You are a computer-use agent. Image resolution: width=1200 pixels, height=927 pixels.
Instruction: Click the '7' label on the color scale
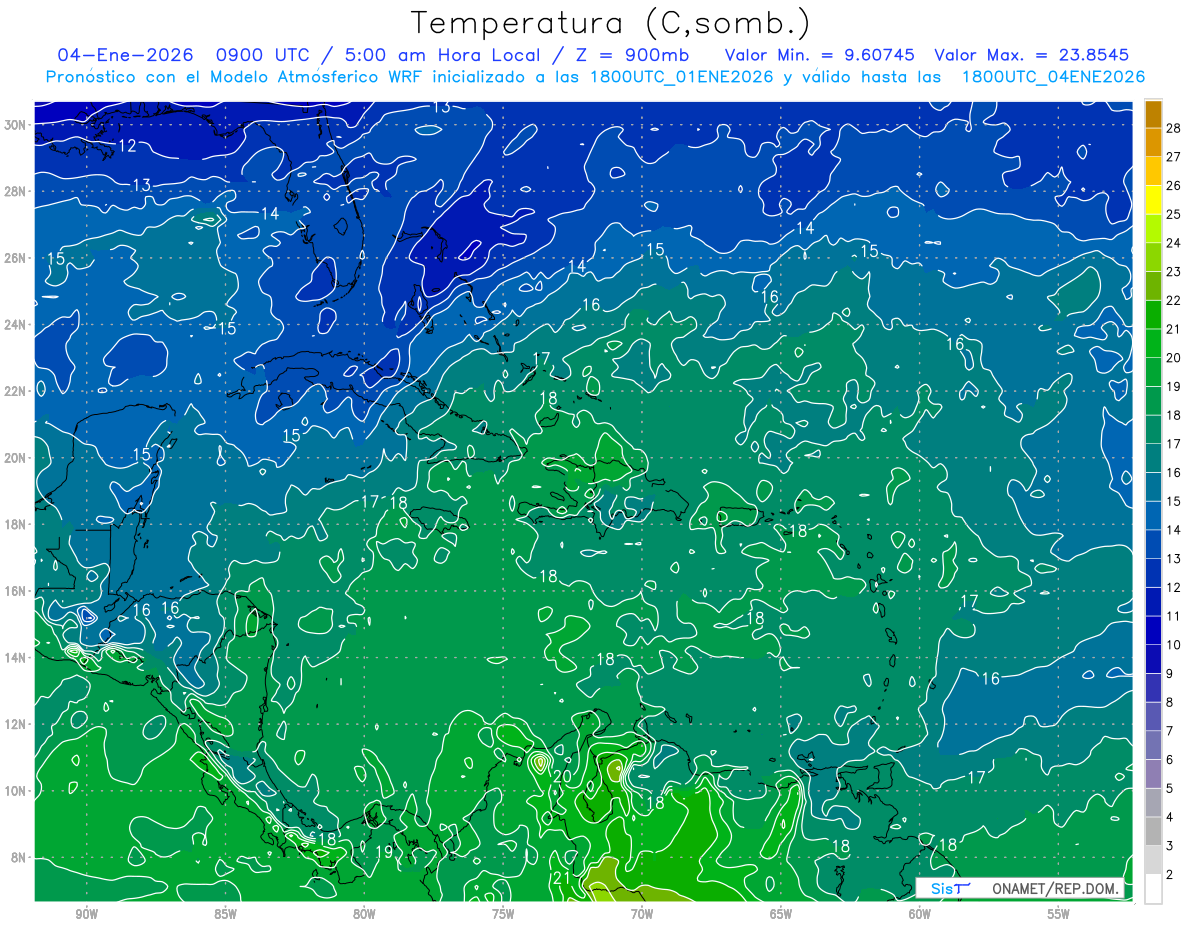coord(1170,731)
